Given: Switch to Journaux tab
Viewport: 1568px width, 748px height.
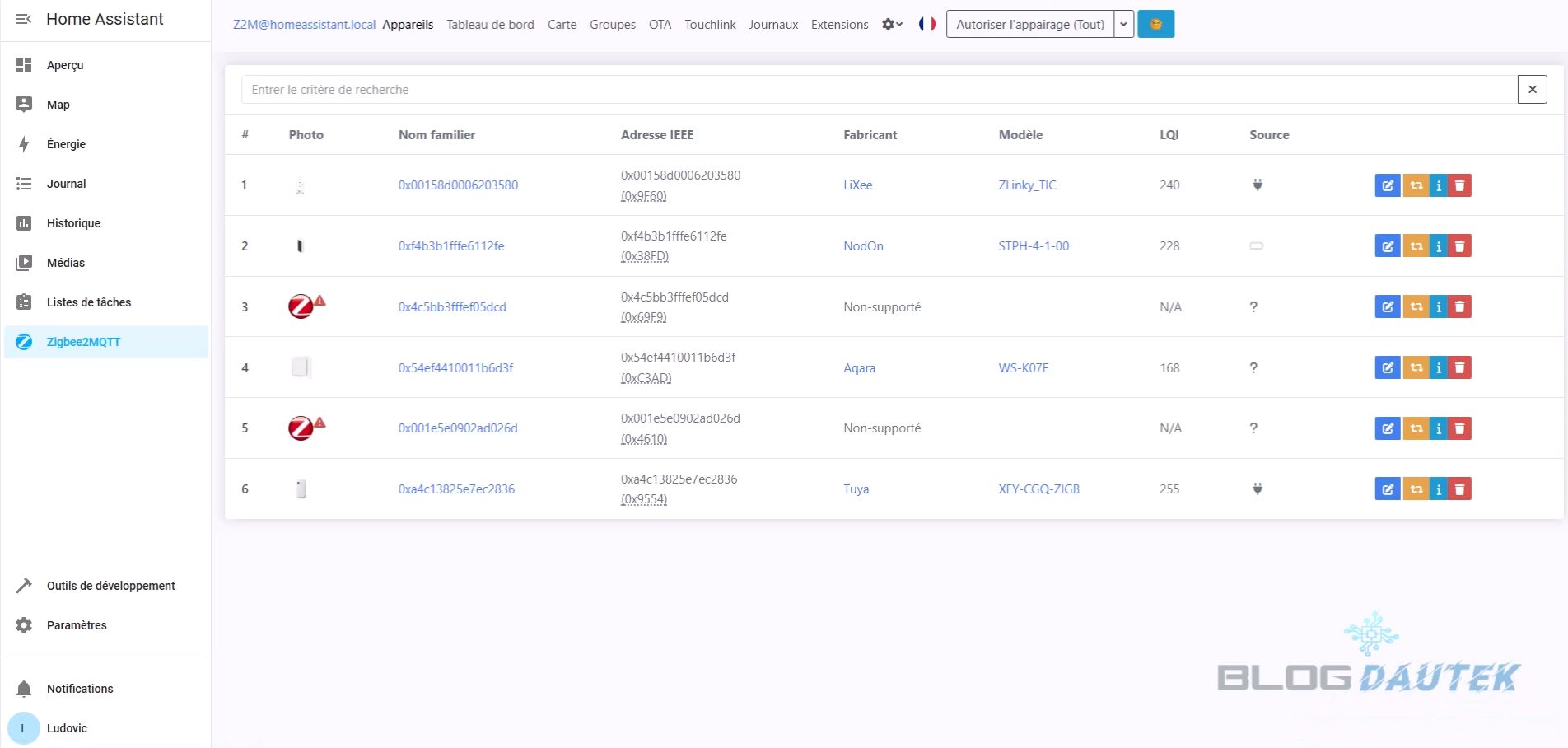Looking at the screenshot, I should pyautogui.click(x=773, y=25).
